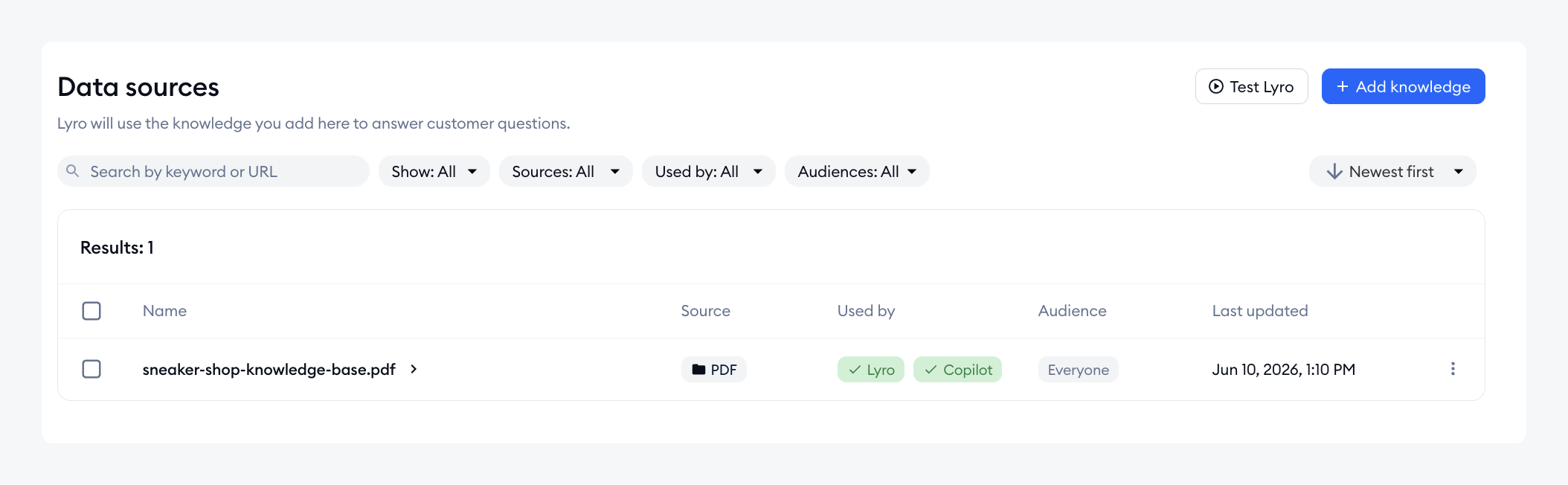1568x485 pixels.
Task: Click the PDF folder source badge
Action: tap(714, 370)
